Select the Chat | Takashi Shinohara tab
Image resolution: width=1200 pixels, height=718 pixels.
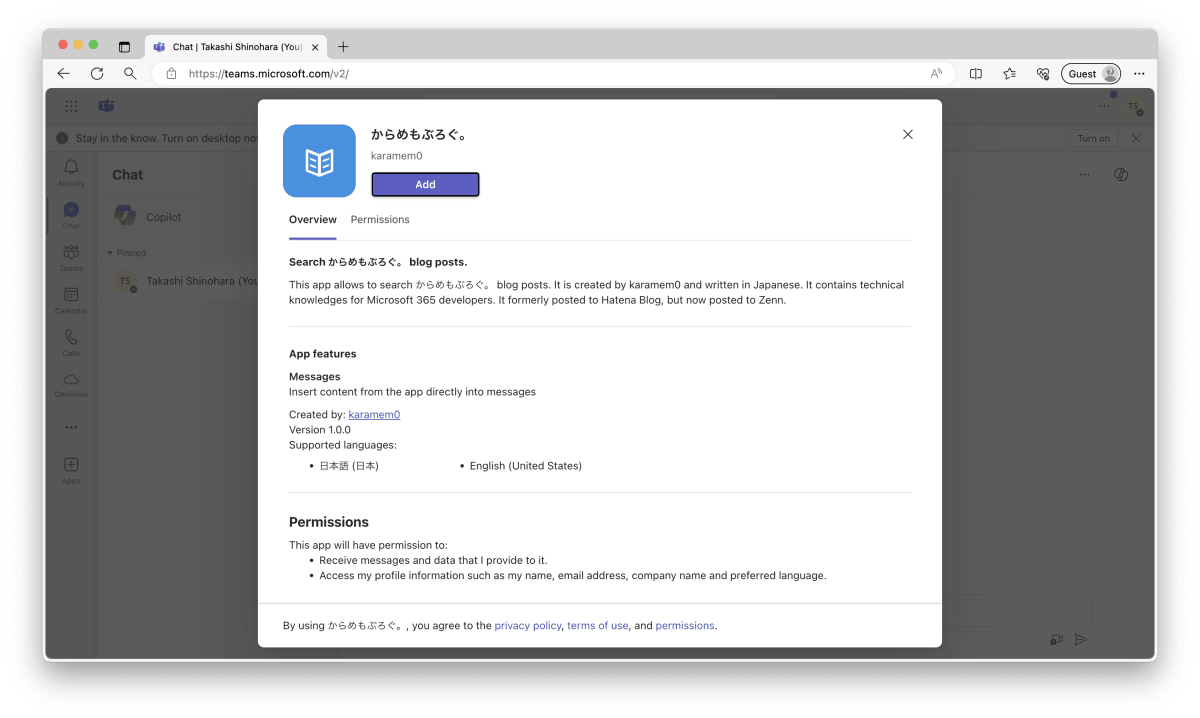click(236, 47)
